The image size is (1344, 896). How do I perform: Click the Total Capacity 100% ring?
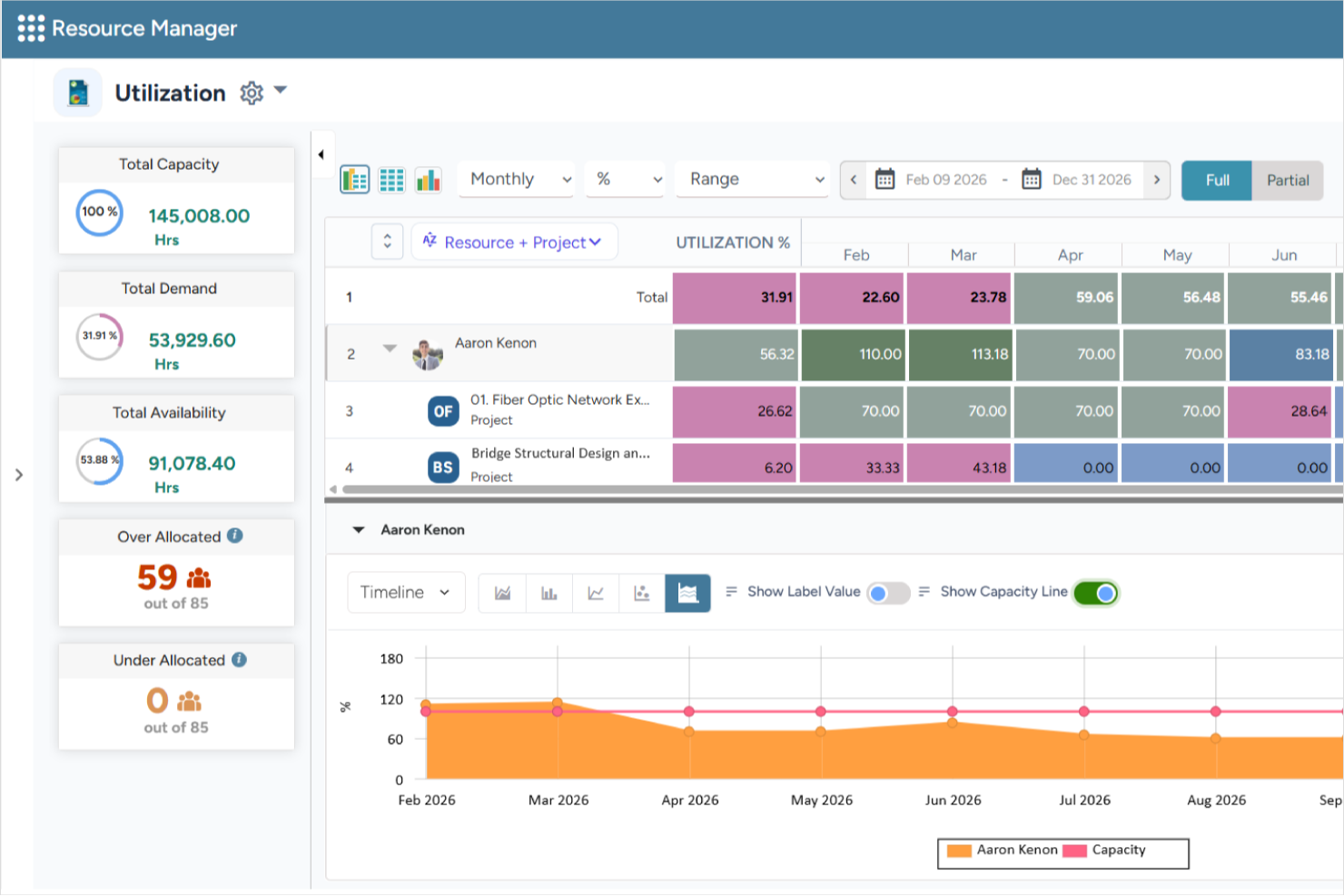pyautogui.click(x=100, y=212)
